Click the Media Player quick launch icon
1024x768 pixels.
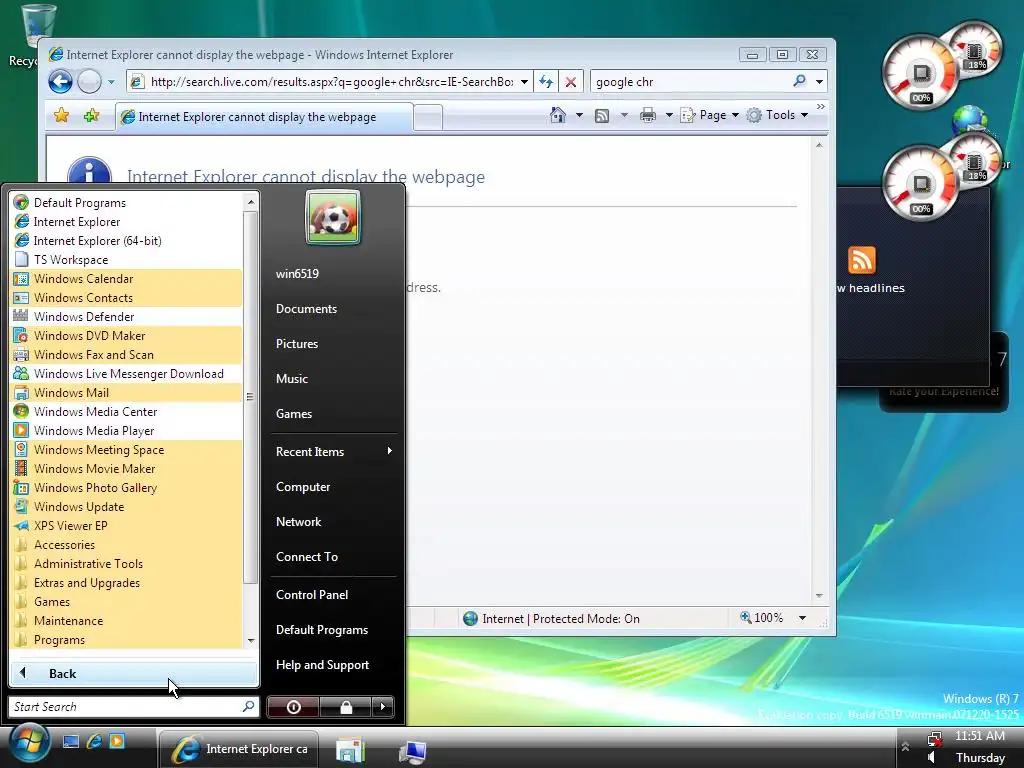click(117, 741)
